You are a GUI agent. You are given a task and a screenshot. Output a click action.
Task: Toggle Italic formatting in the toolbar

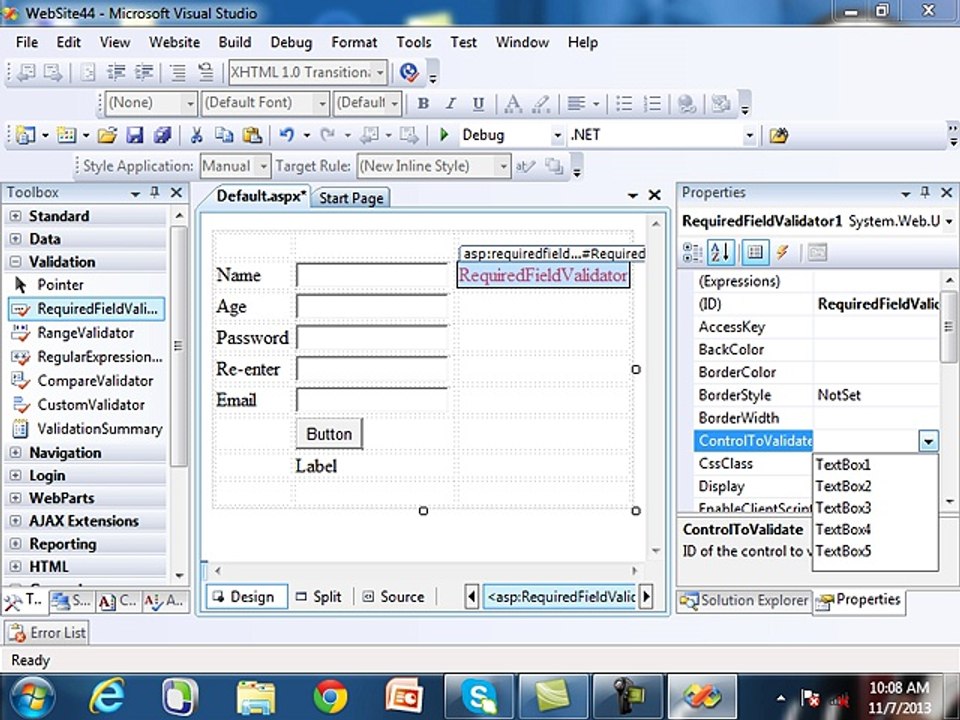coord(451,103)
